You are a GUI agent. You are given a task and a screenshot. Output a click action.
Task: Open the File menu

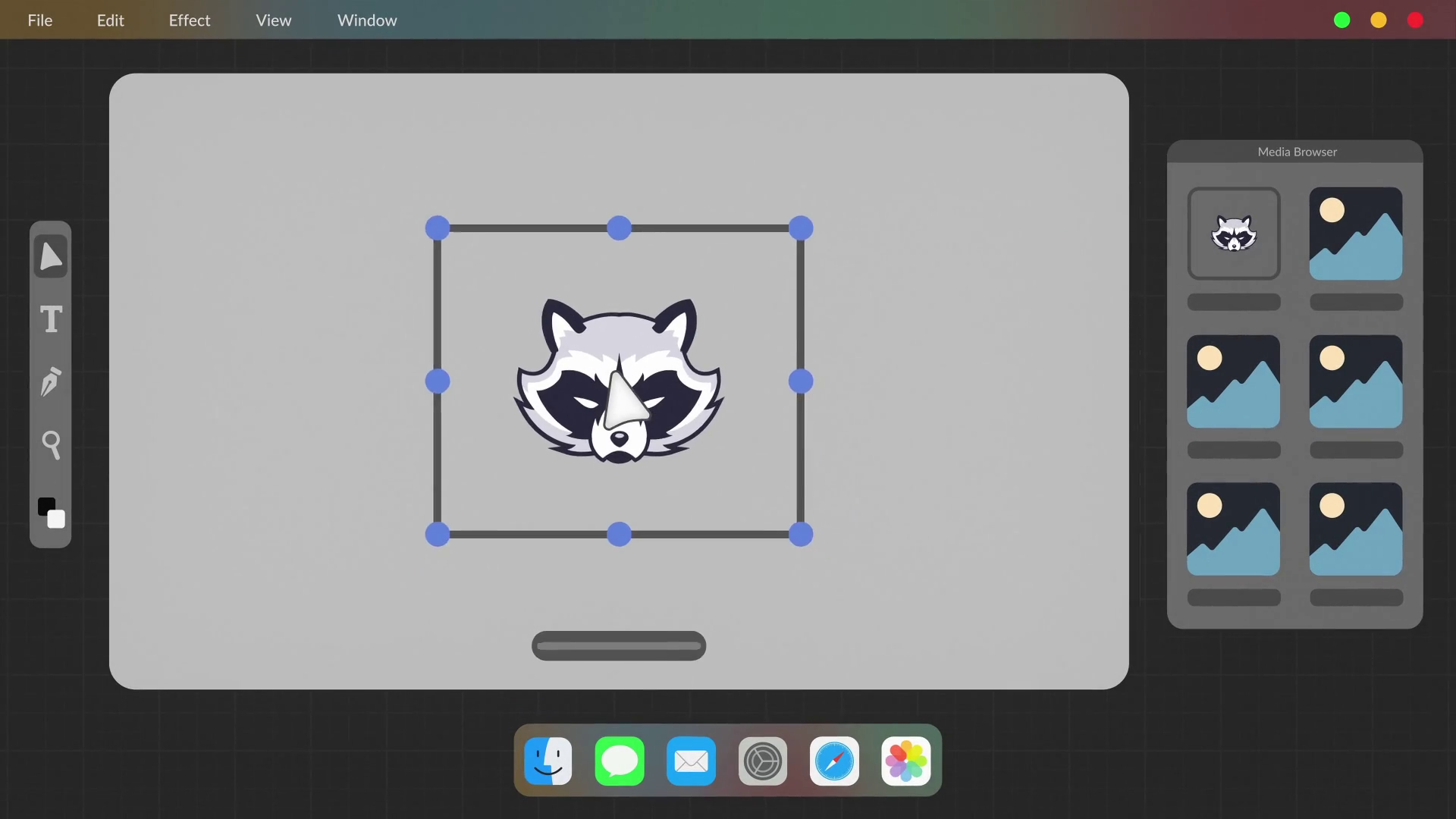(40, 20)
